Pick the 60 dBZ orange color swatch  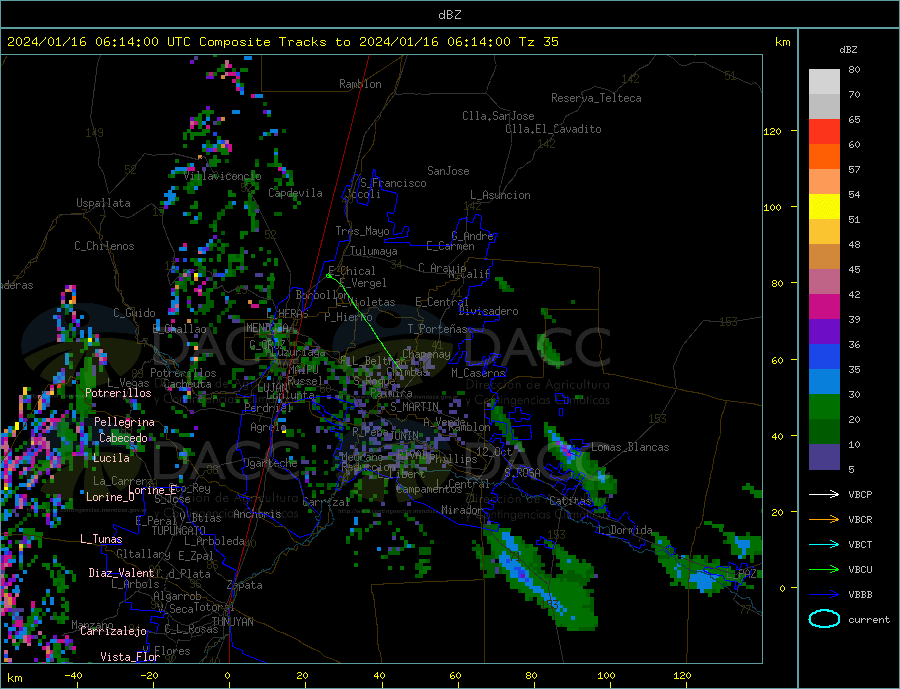coord(824,157)
